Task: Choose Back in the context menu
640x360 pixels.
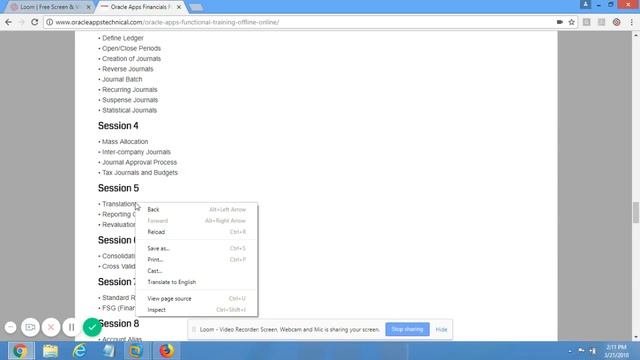Action: (196, 209)
